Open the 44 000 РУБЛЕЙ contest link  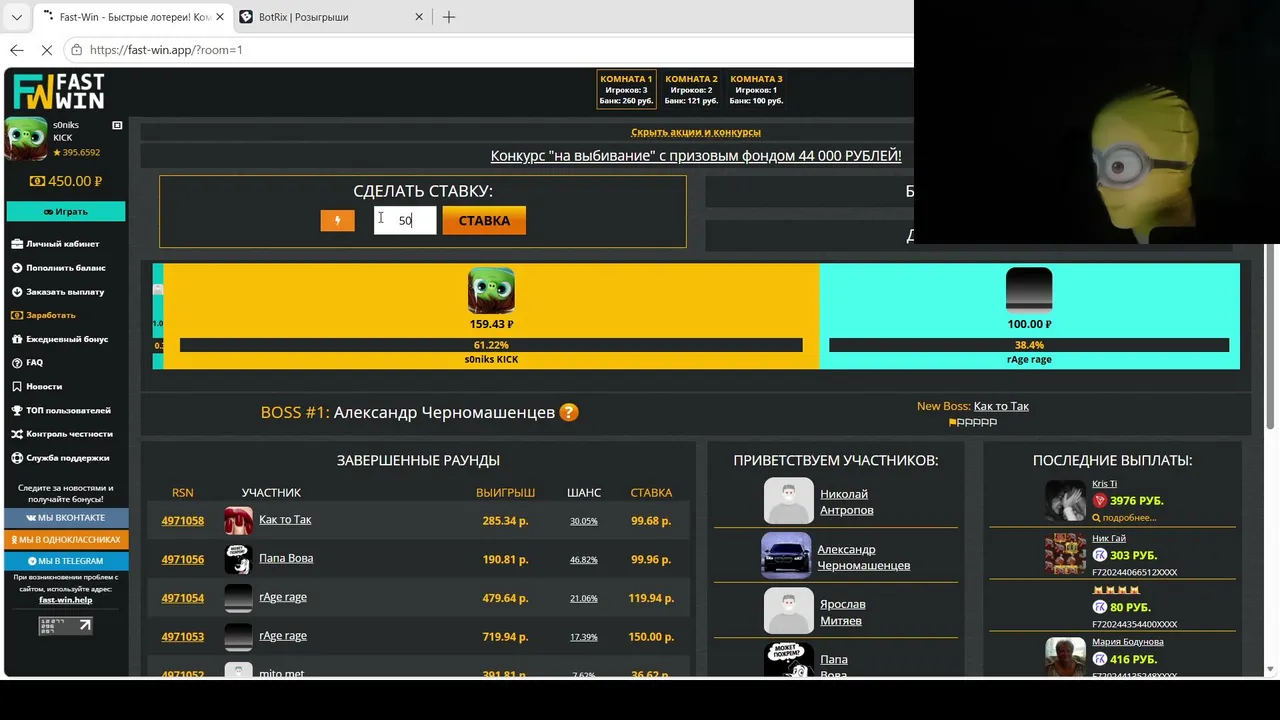pyautogui.click(x=696, y=156)
